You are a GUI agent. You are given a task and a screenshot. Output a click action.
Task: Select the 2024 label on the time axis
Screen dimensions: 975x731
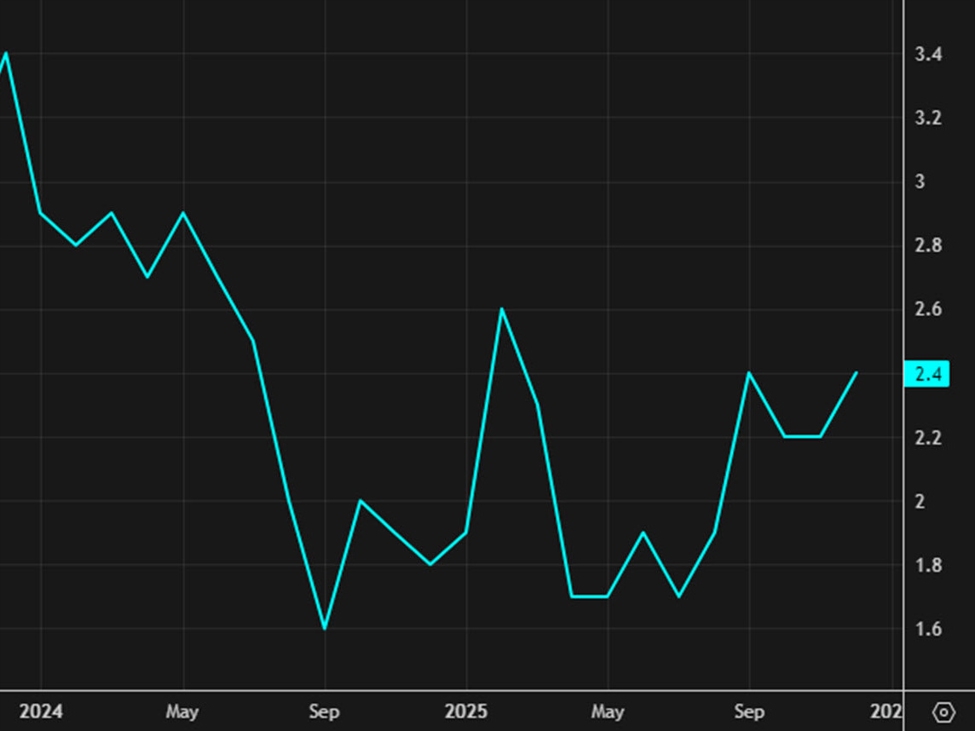point(44,712)
